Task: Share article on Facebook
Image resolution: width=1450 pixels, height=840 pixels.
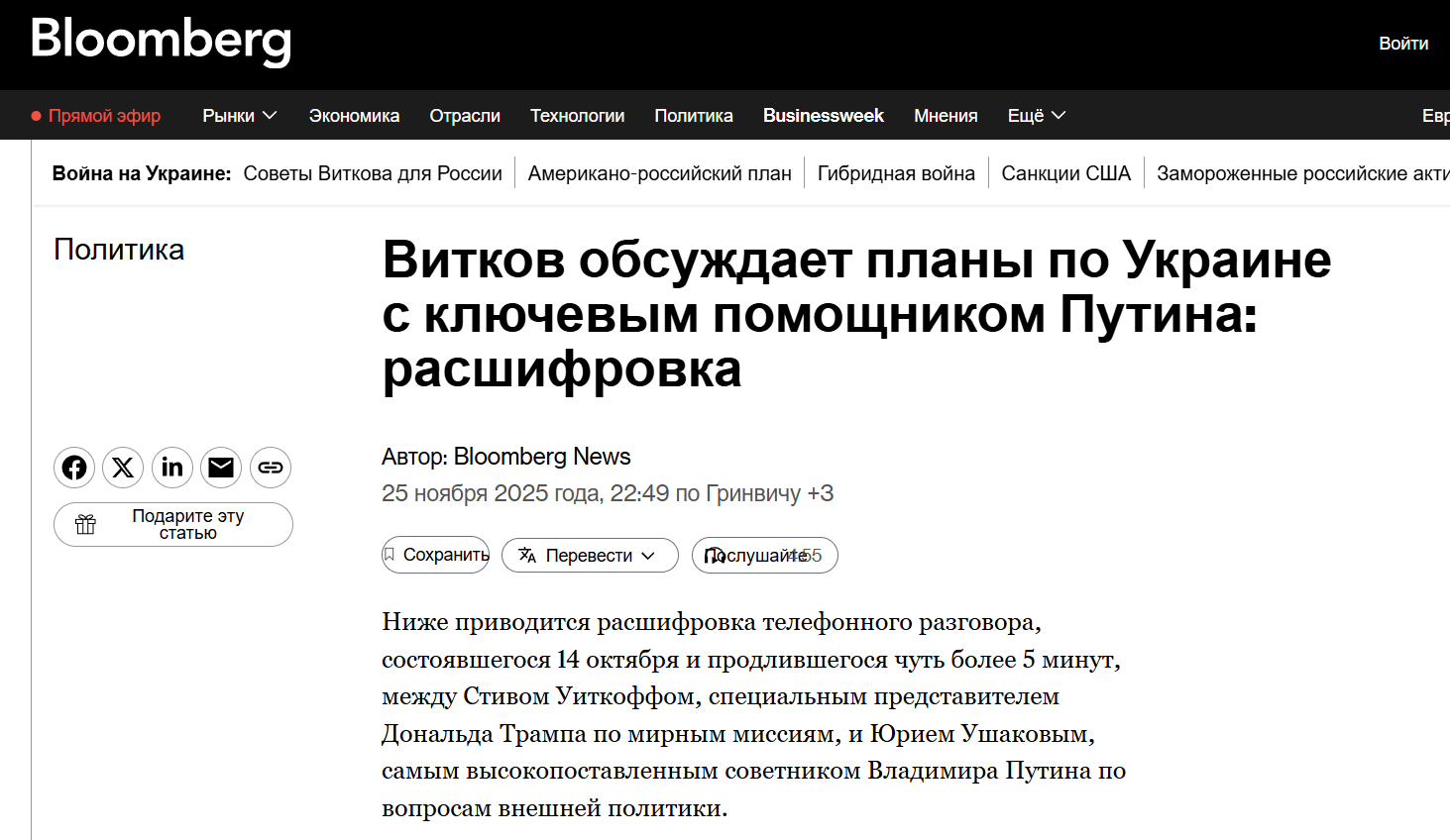Action: tap(74, 468)
